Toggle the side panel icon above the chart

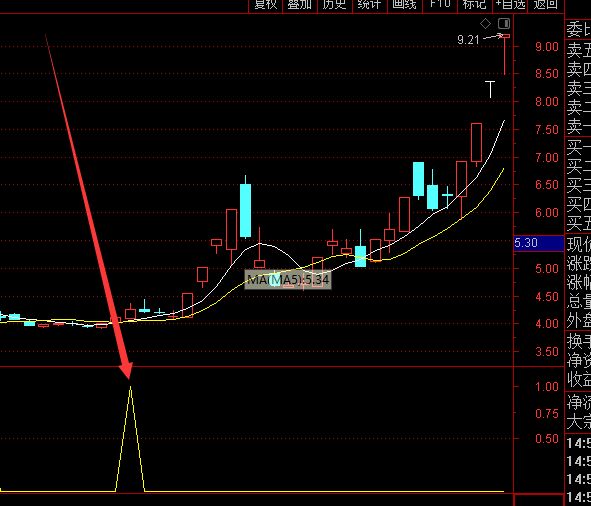pyautogui.click(x=504, y=24)
